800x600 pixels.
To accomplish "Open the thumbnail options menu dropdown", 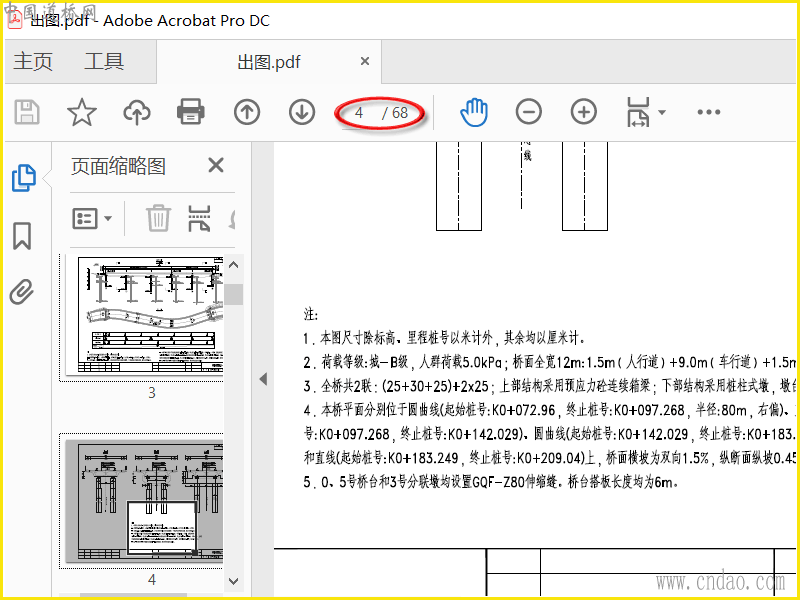I will tap(92, 219).
